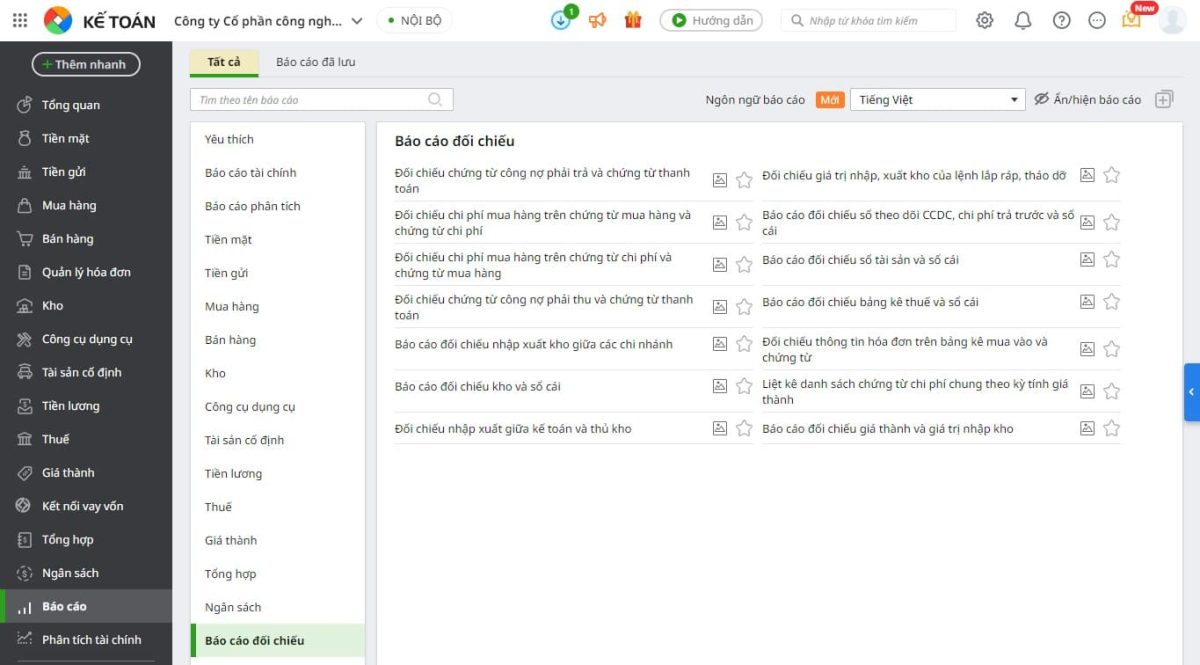Switch to 'Báo cáo đã lưu' tab

[x=315, y=62]
